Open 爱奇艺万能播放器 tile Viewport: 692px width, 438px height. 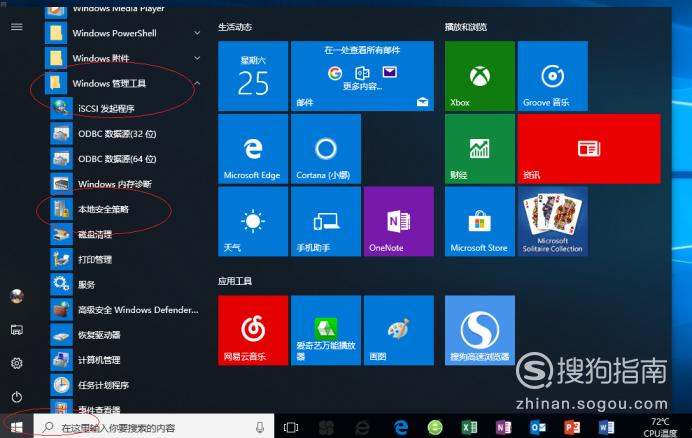[x=326, y=330]
